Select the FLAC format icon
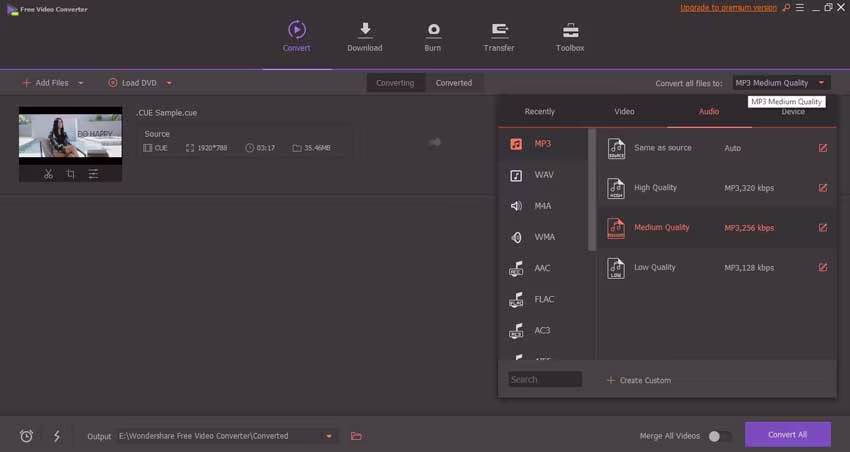Screen dimensions: 850x452 point(516,299)
